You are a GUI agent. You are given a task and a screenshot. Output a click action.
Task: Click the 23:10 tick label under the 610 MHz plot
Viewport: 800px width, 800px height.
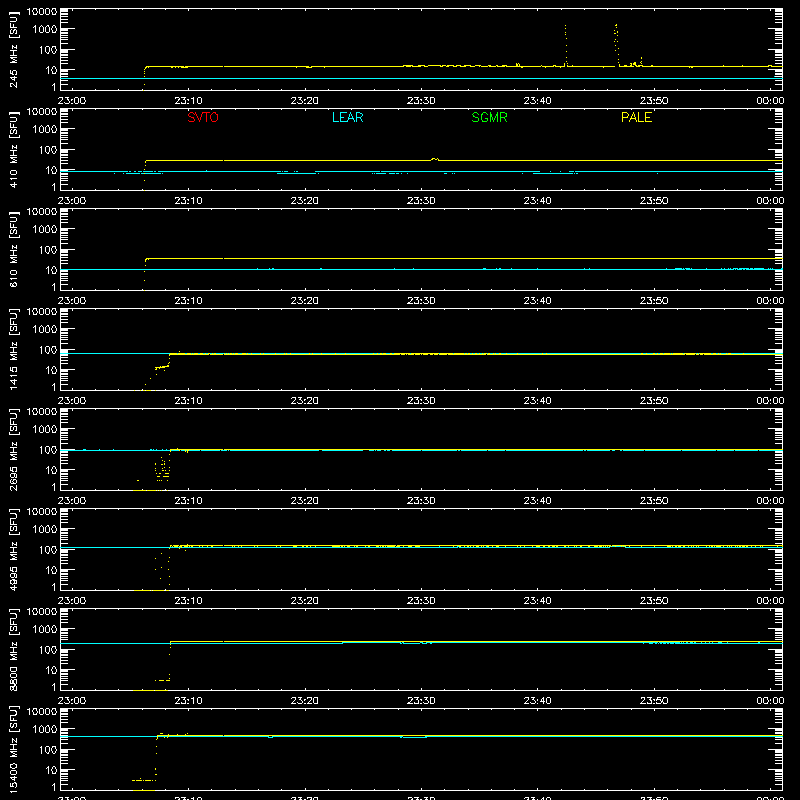point(188,301)
